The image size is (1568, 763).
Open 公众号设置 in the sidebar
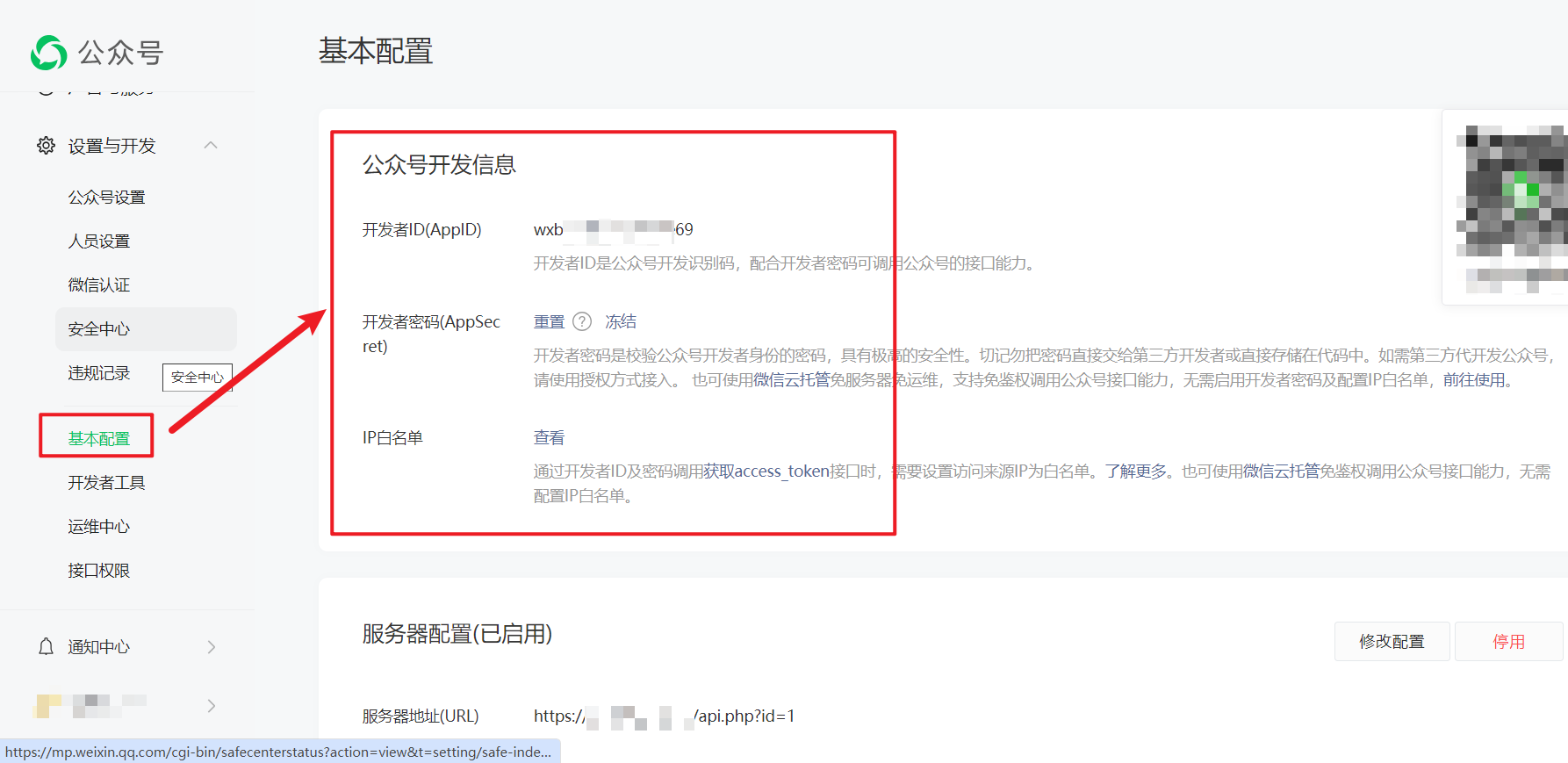[x=107, y=198]
